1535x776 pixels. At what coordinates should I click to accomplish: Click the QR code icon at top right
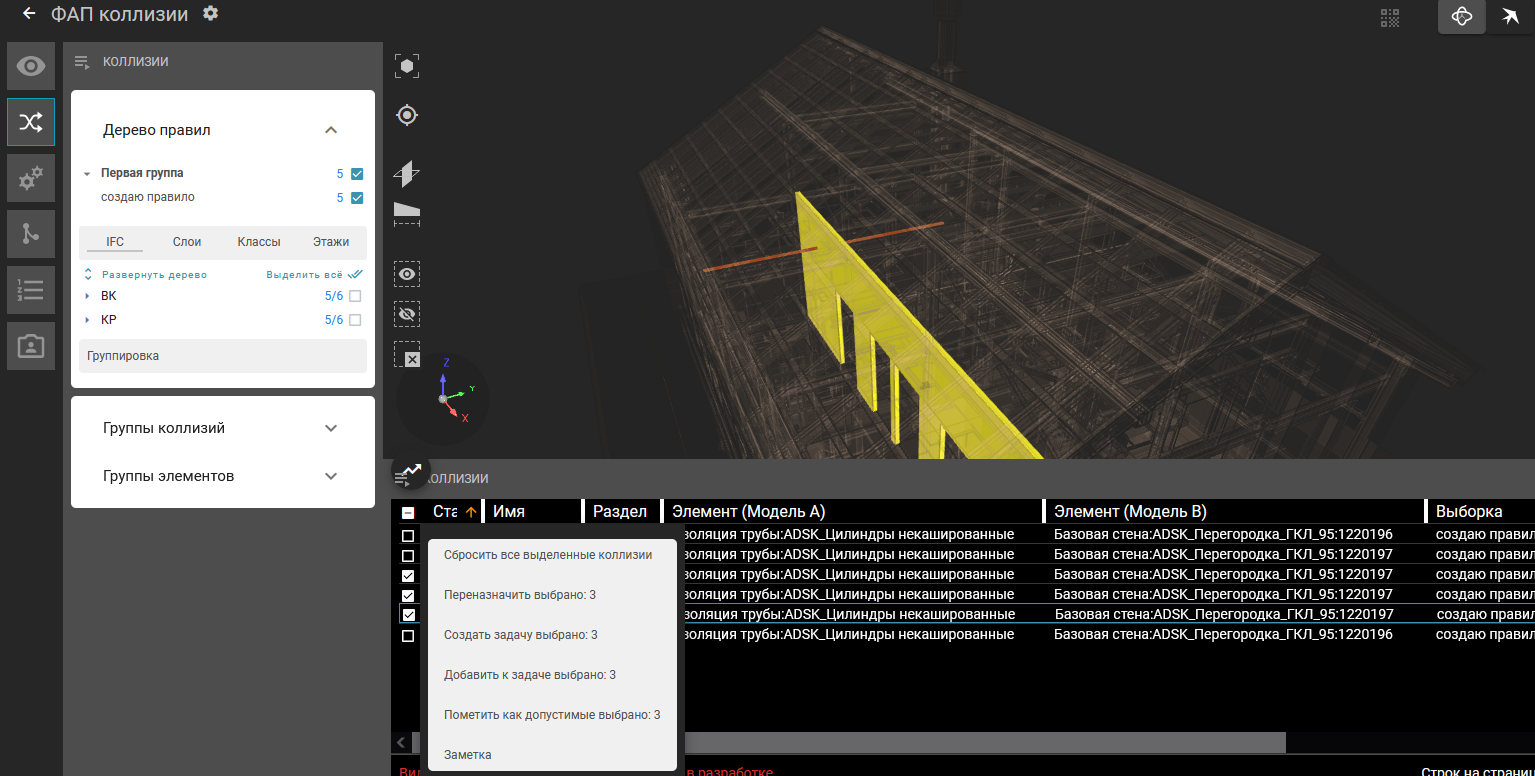[x=1390, y=17]
